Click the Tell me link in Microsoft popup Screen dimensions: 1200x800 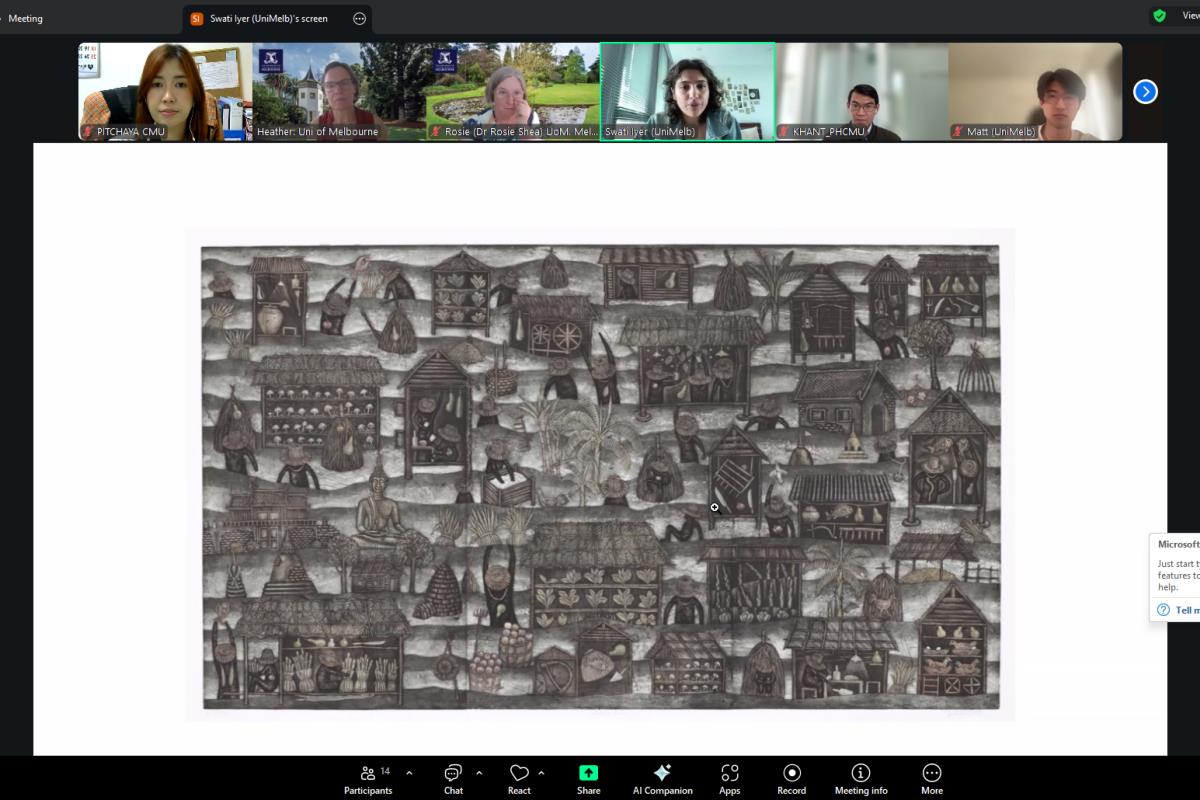pos(1187,610)
